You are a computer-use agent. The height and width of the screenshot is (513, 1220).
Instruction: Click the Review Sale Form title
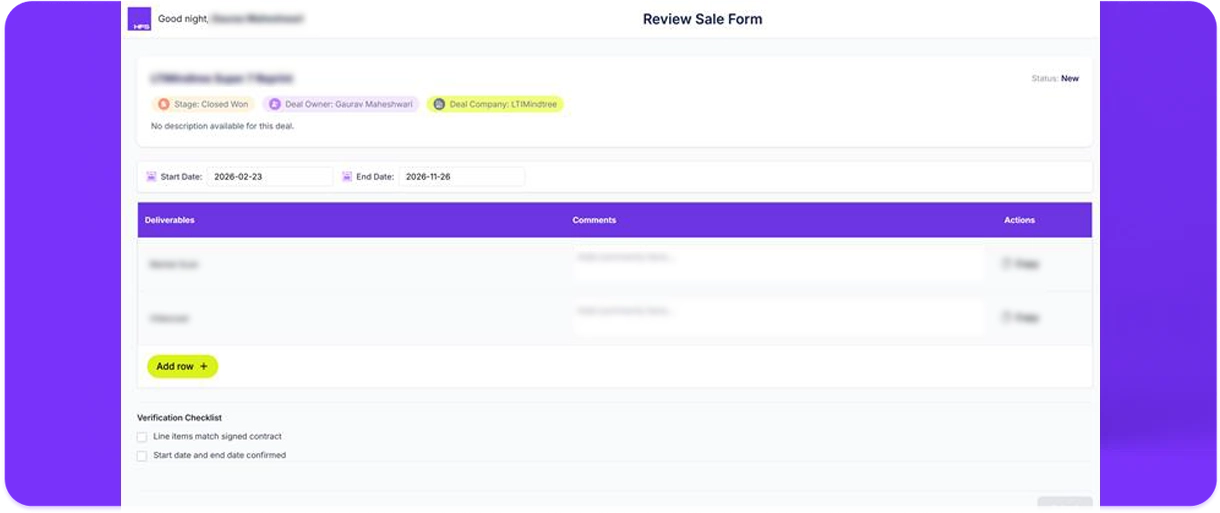coord(702,19)
